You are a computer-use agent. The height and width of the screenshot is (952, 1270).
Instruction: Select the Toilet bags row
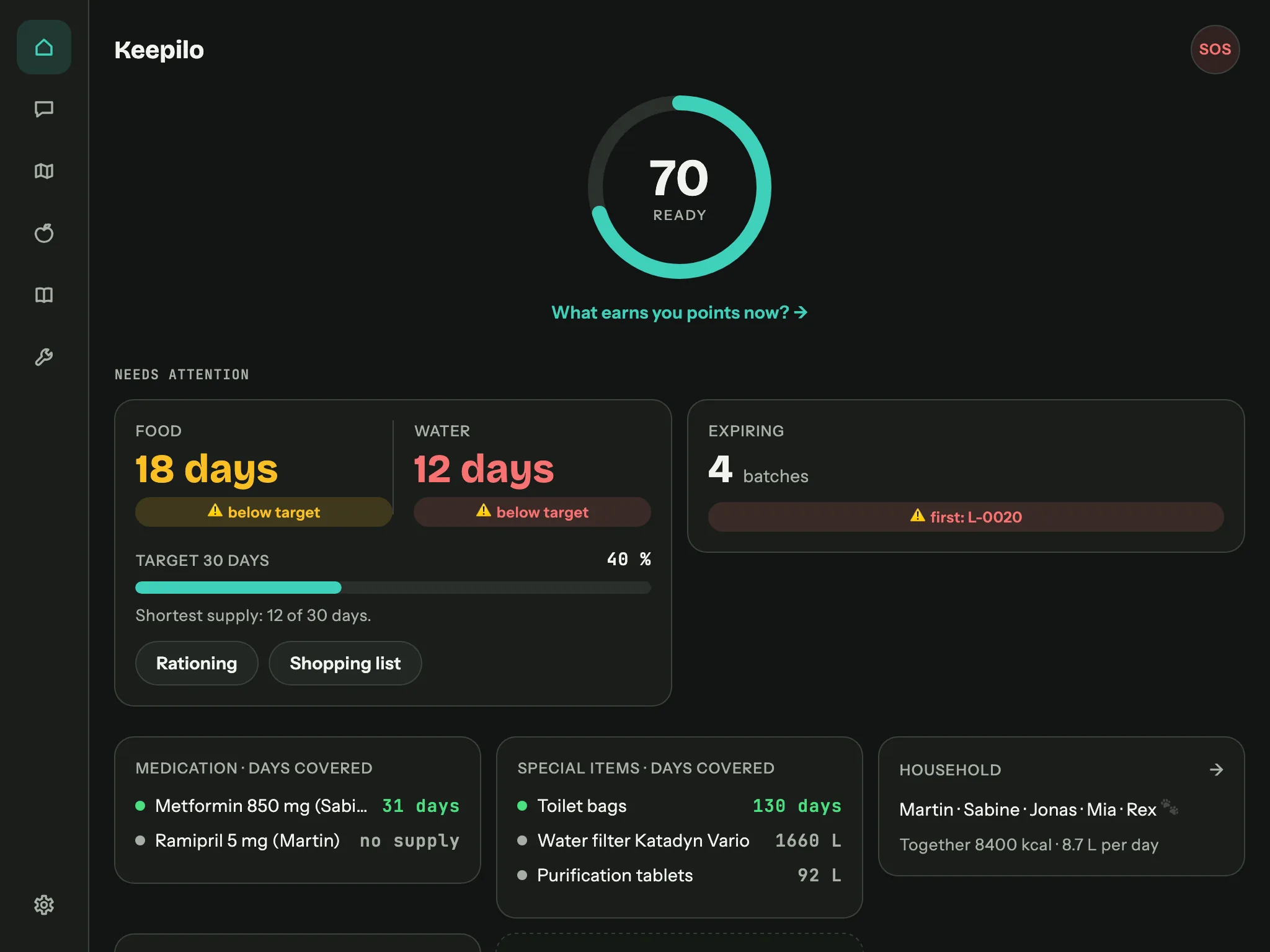click(x=680, y=806)
